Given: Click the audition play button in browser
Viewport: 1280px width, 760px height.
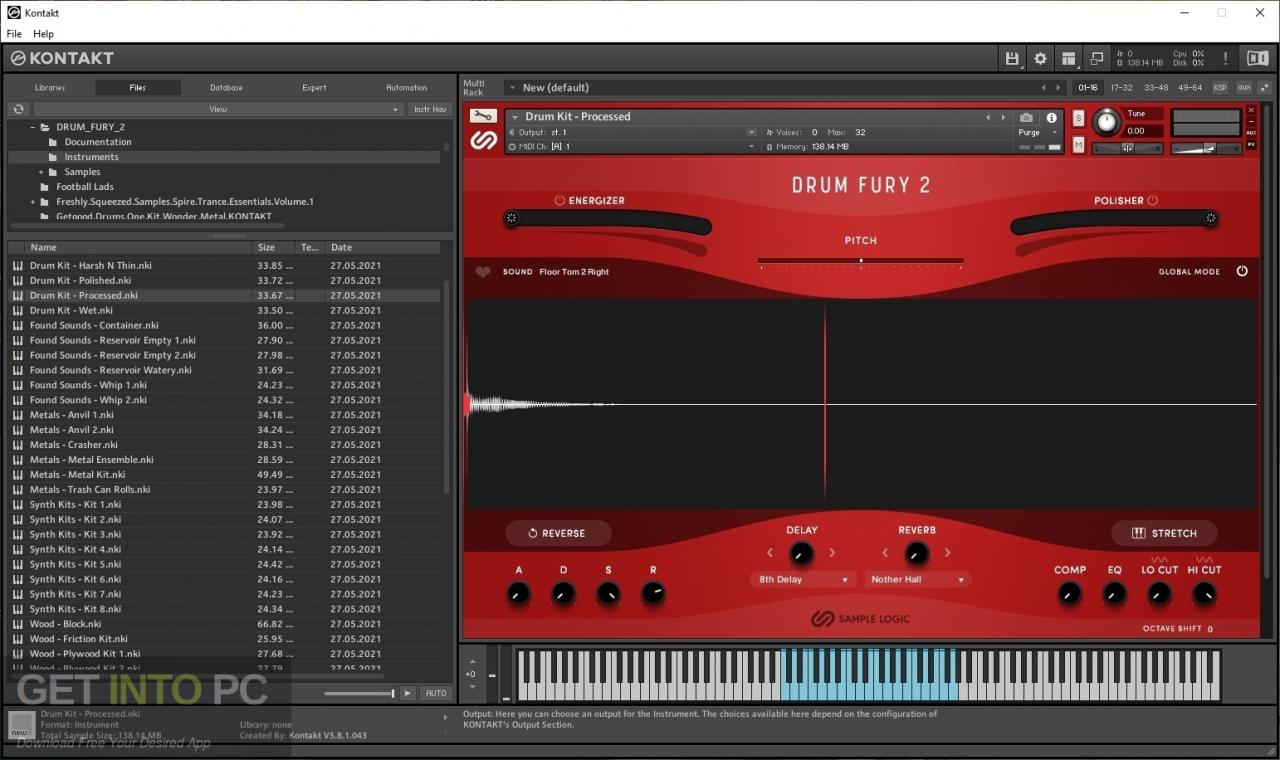Looking at the screenshot, I should [408, 693].
